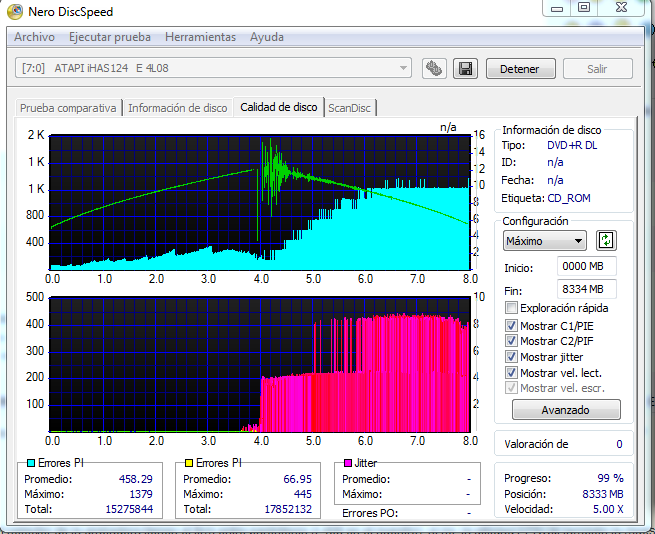Uncheck the Mostrar jitter checkbox

pyautogui.click(x=512, y=357)
